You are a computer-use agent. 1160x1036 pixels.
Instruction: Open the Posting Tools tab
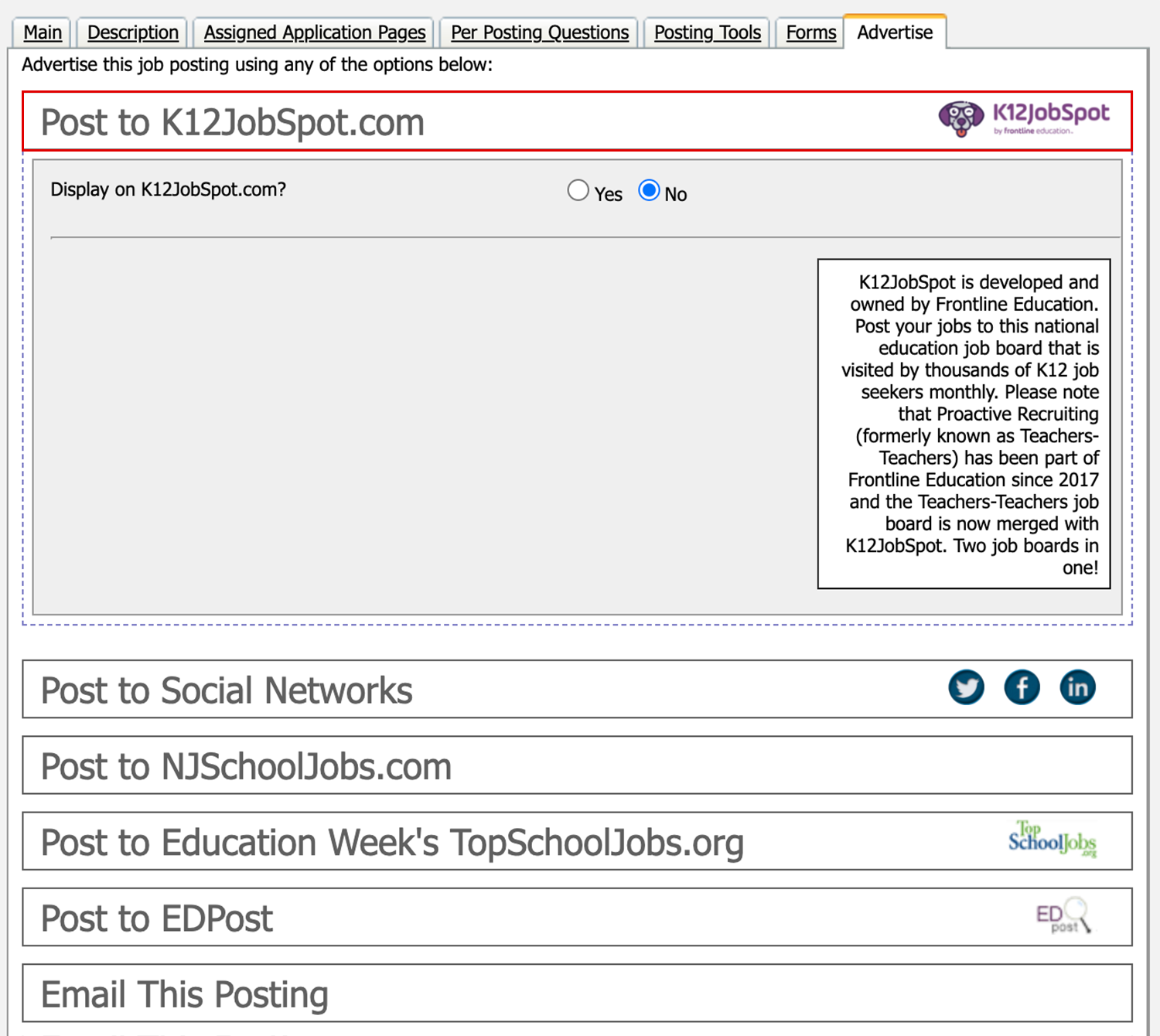tap(708, 32)
